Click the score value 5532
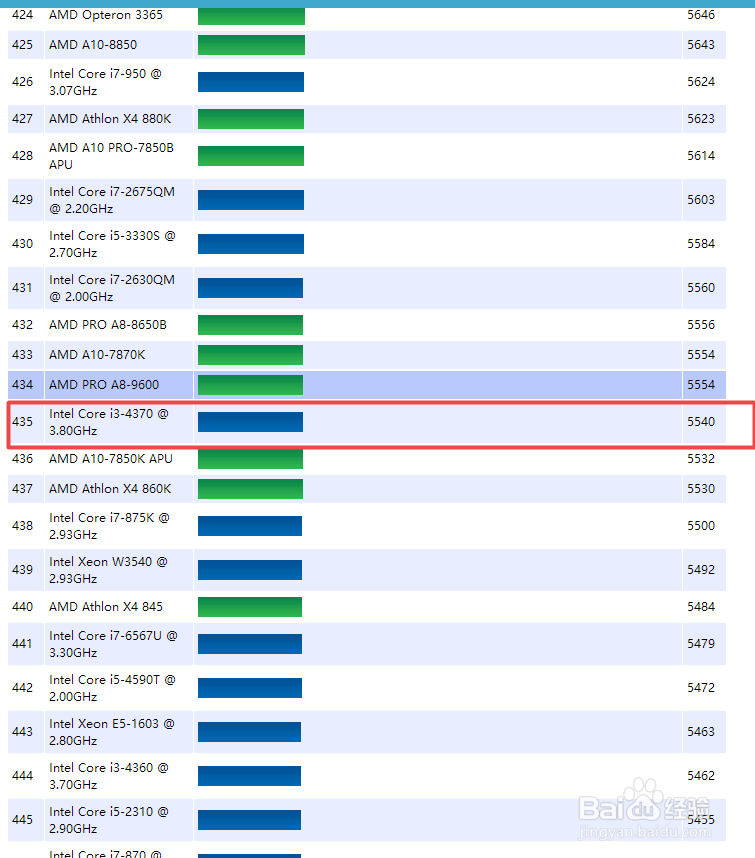Screen dimensions: 755x858 coord(701,459)
